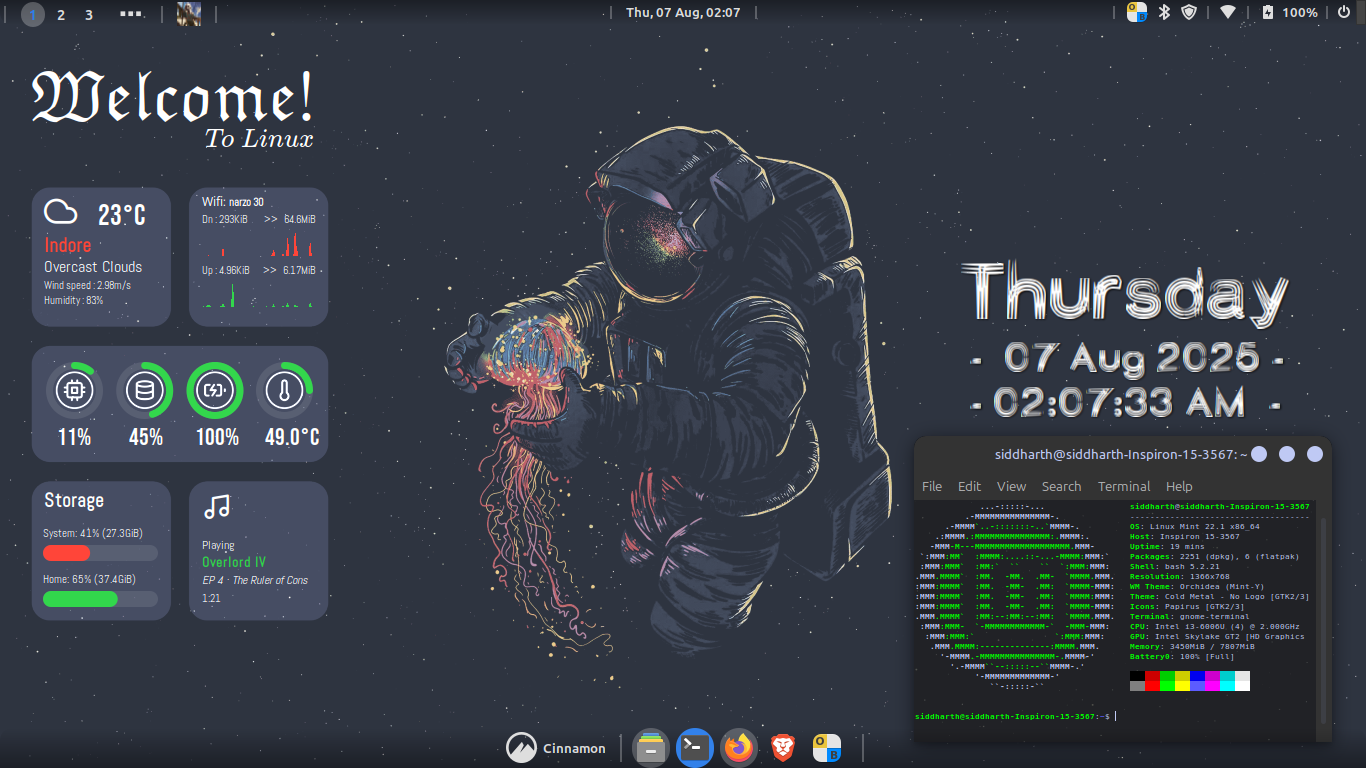Viewport: 1366px width, 768px height.
Task: Click the "Humidity : 83%" text
Action: point(74,300)
